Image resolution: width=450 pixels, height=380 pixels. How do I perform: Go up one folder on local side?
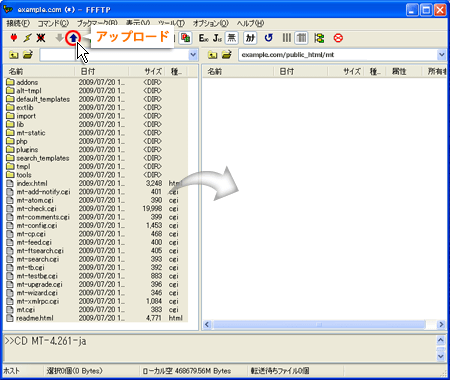pos(14,55)
